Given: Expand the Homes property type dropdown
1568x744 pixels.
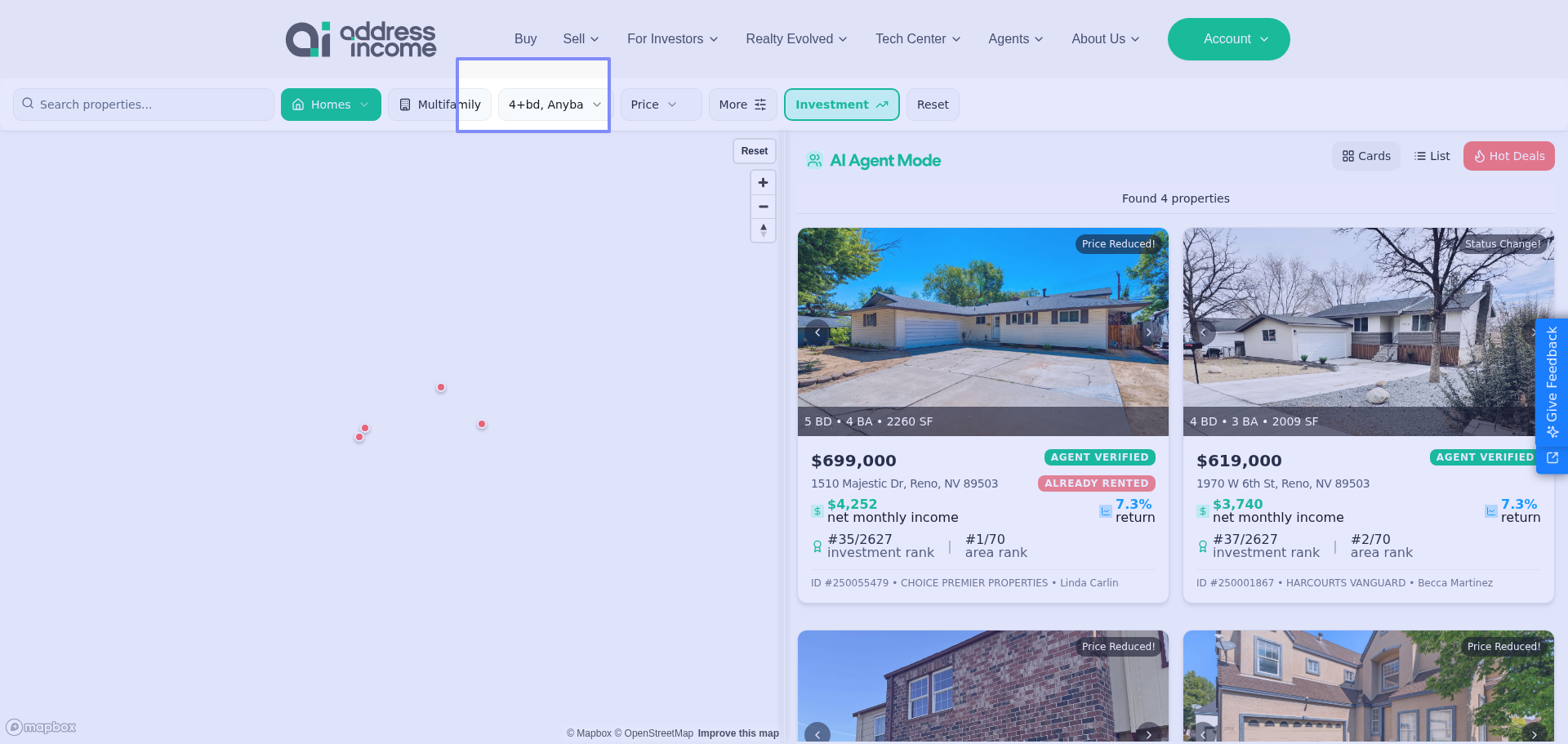Looking at the screenshot, I should (x=331, y=105).
